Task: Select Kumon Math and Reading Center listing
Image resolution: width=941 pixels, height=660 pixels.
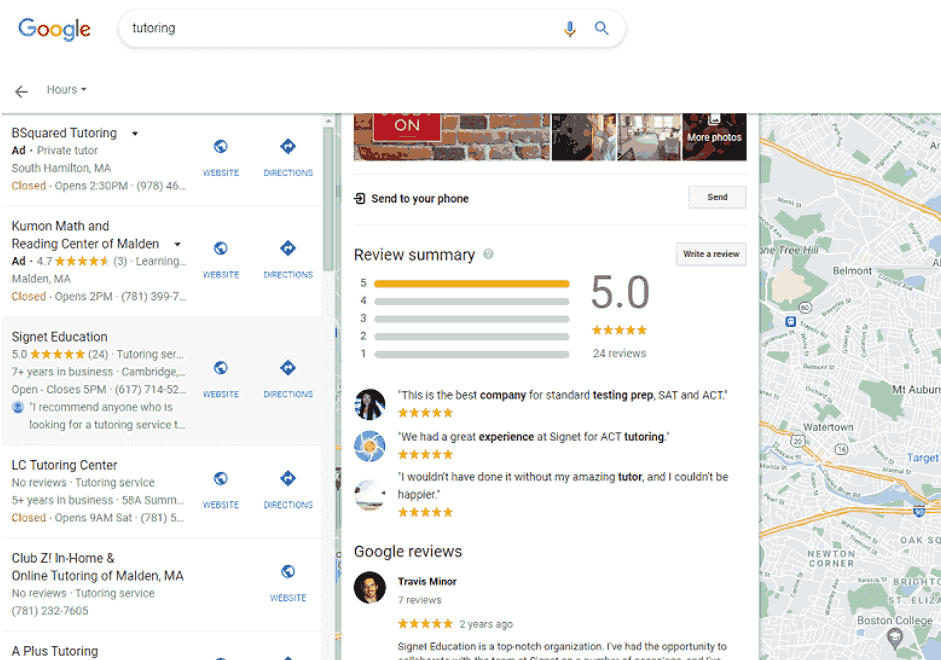Action: tap(85, 235)
